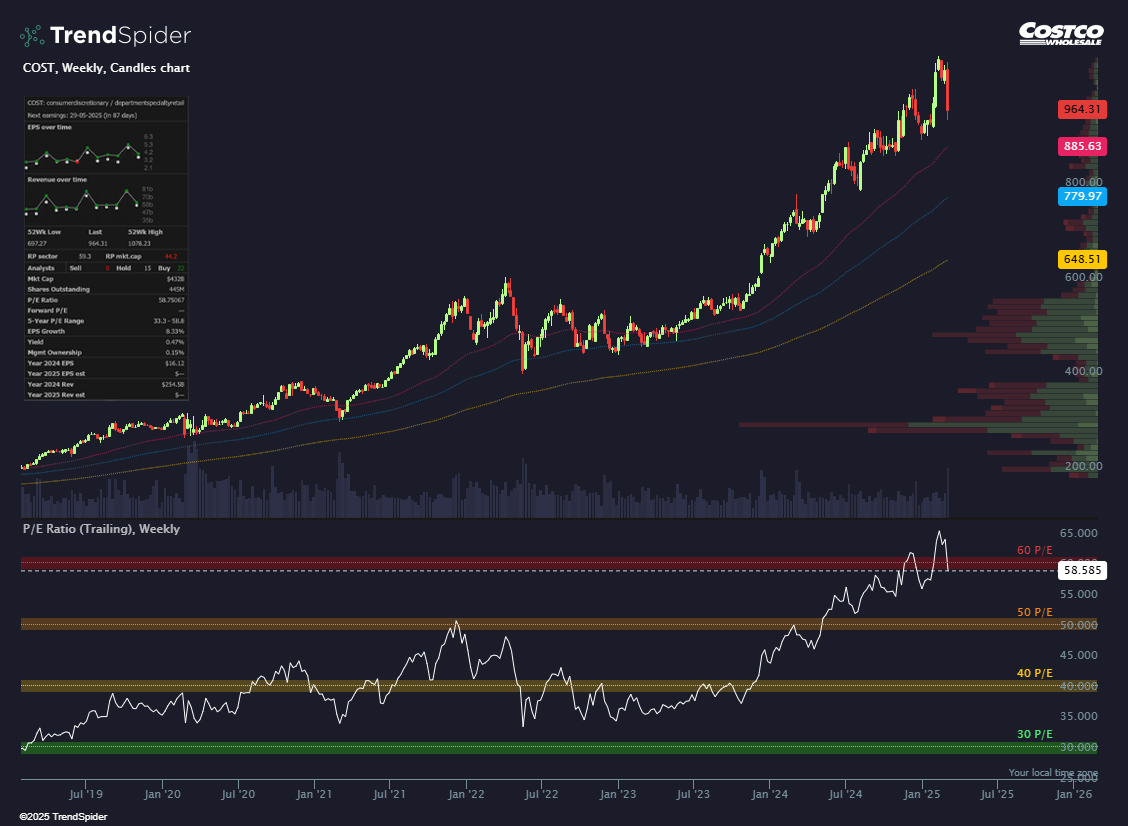
Task: Click the 40 P/E level label
Action: click(1034, 673)
